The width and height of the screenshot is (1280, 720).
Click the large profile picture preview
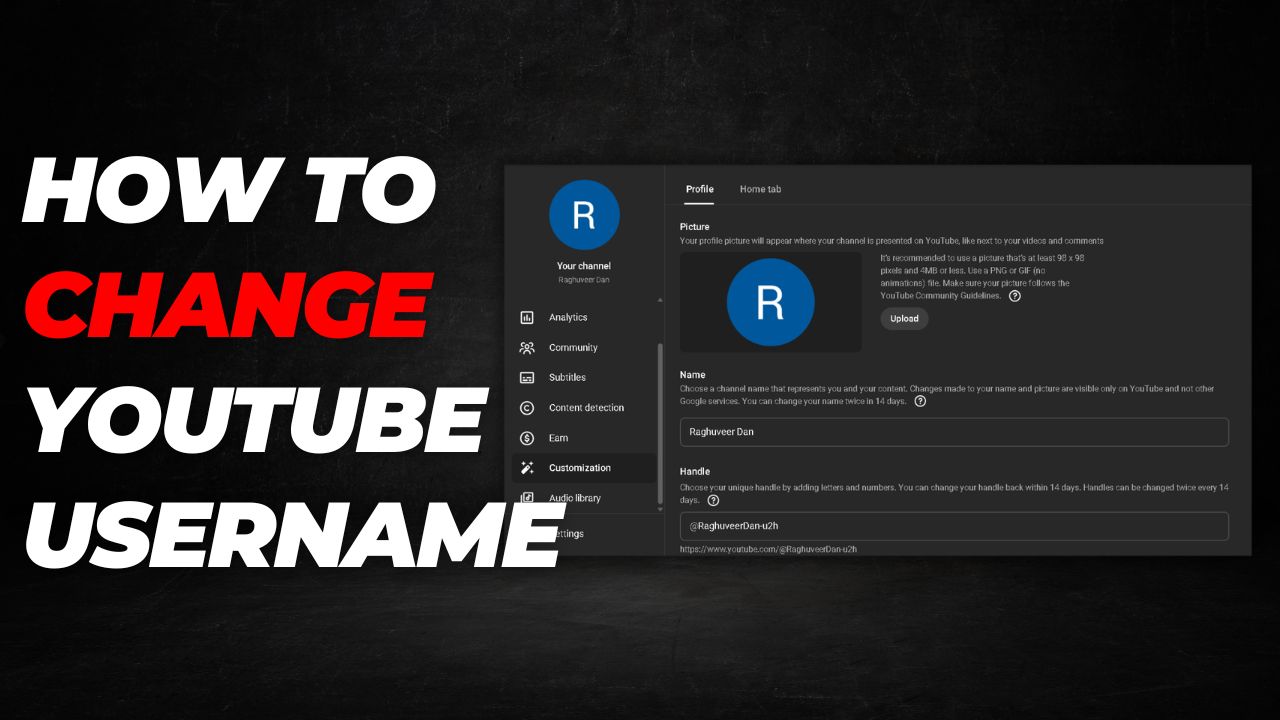pyautogui.click(x=770, y=302)
